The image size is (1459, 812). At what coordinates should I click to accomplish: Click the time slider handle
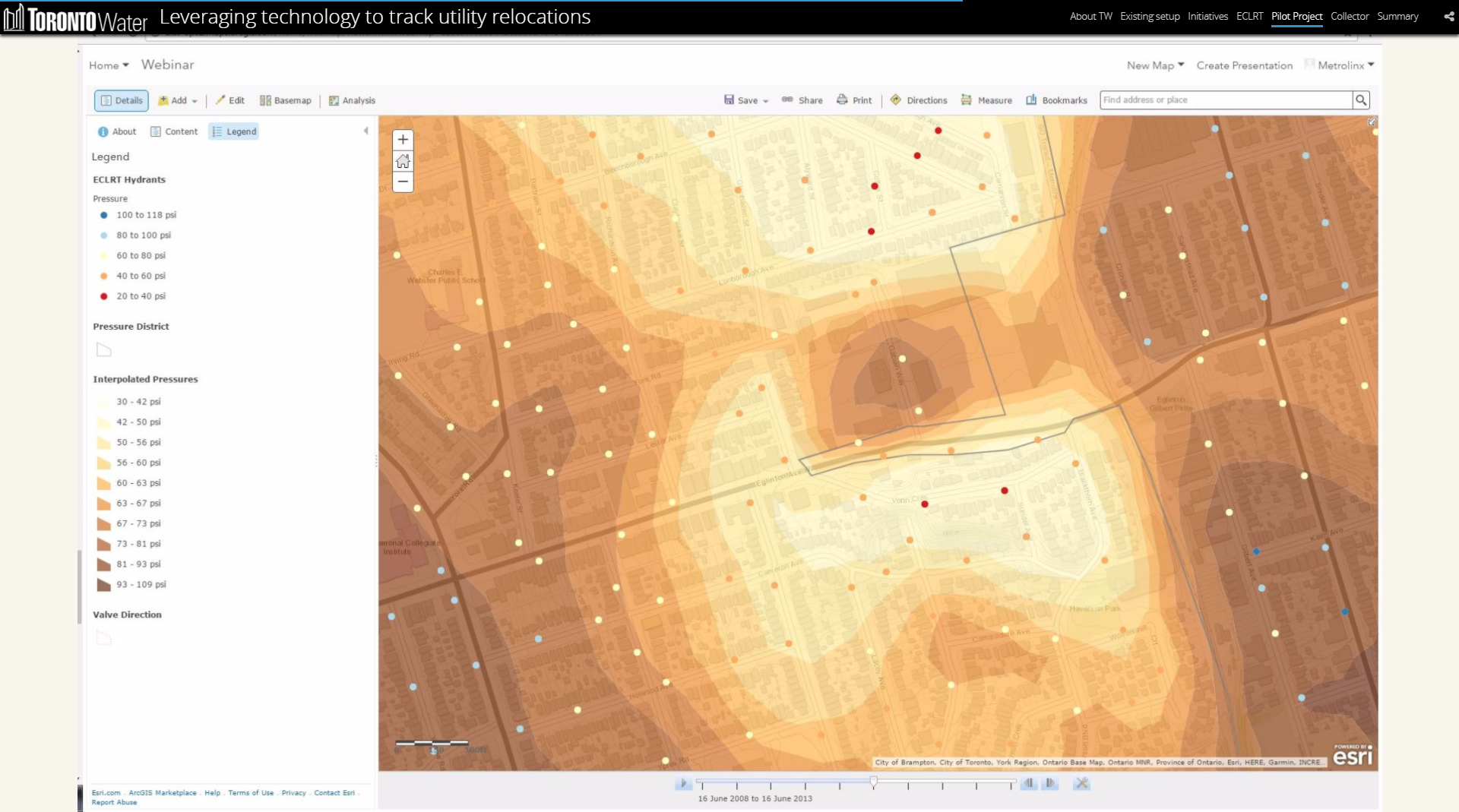click(874, 782)
